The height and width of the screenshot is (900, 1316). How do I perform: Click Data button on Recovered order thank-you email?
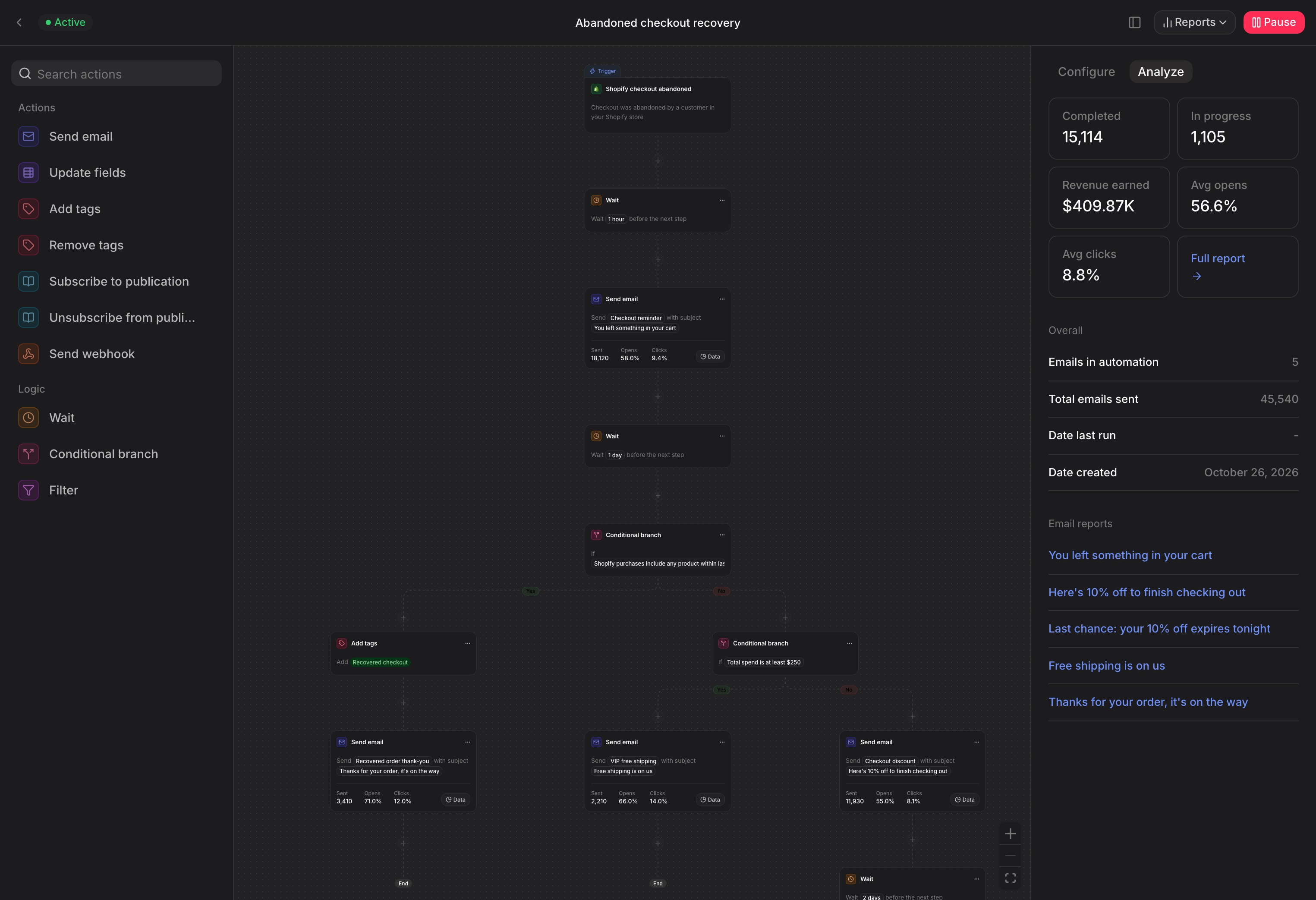pos(455,800)
